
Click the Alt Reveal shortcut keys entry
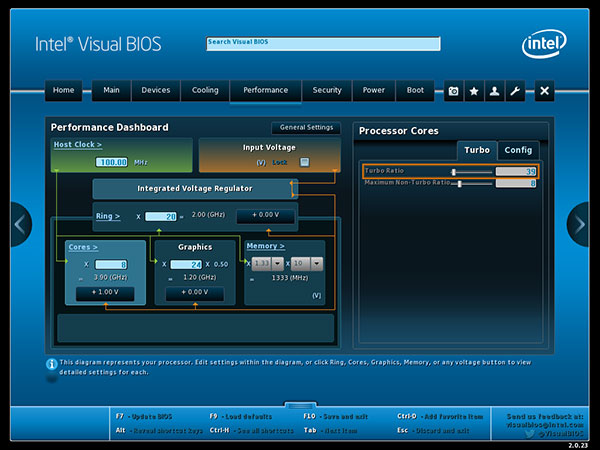(159, 430)
